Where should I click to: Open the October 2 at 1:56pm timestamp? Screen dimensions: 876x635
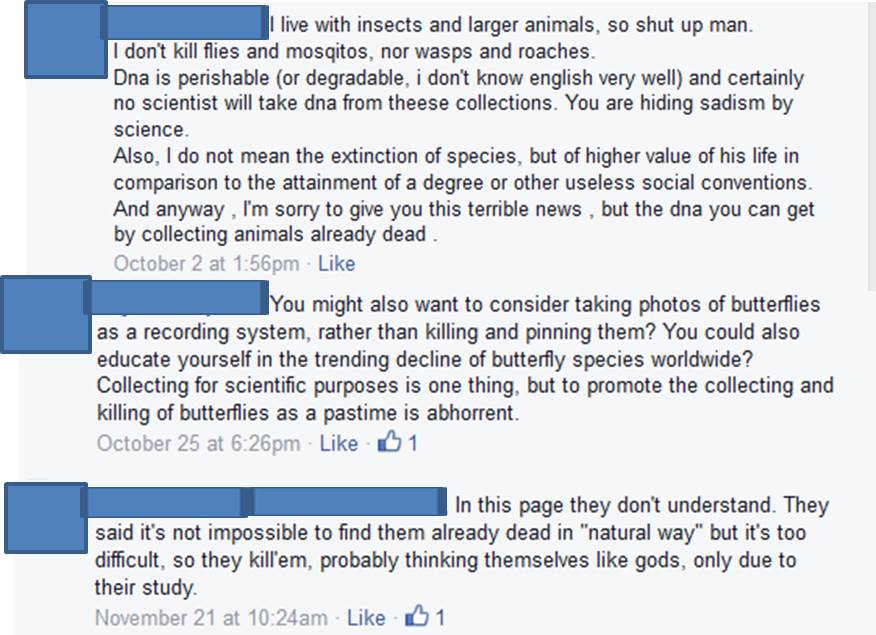[x=206, y=264]
